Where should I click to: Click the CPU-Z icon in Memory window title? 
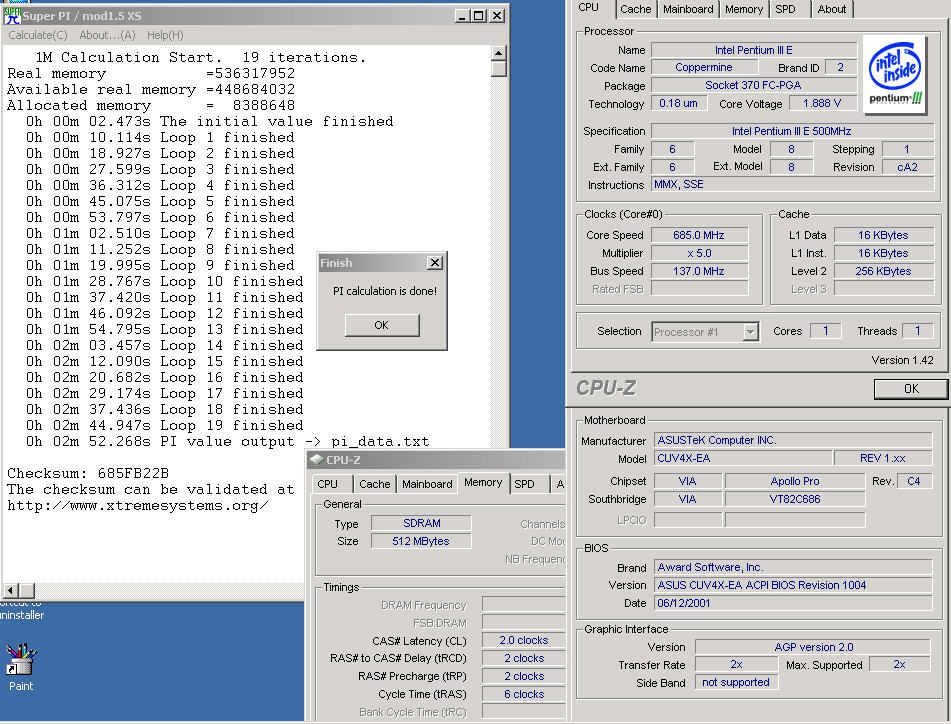click(x=317, y=460)
